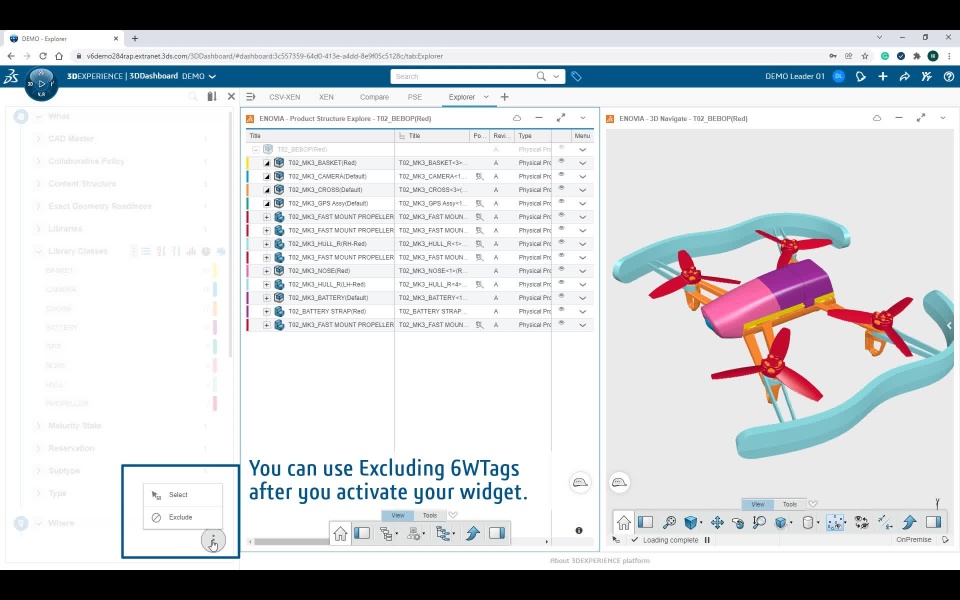Click the Zoom tool with vertical arrow
The height and width of the screenshot is (600, 960).
[759, 522]
